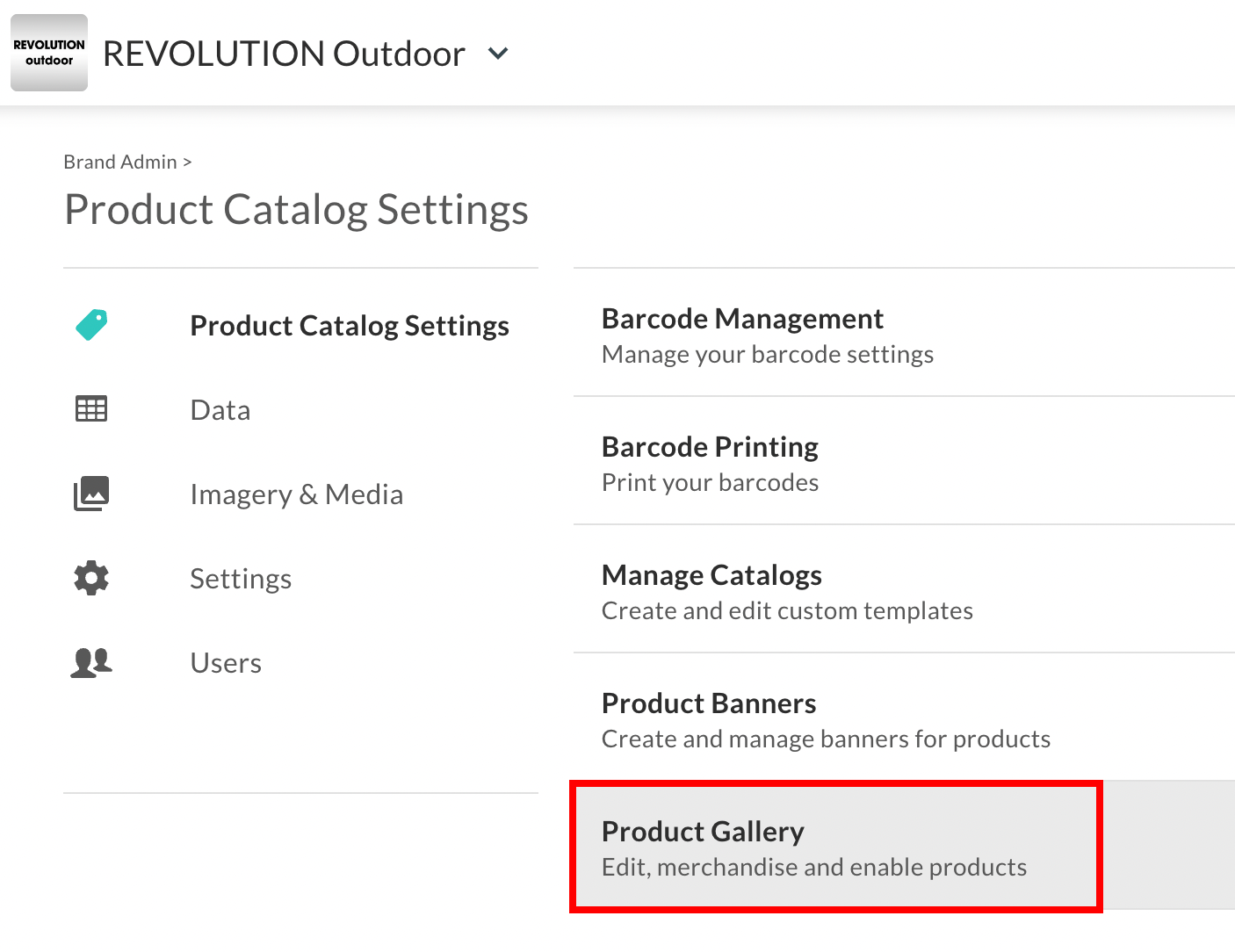Click the Imagery & Media photos icon
The height and width of the screenshot is (952, 1235).
coord(91,494)
